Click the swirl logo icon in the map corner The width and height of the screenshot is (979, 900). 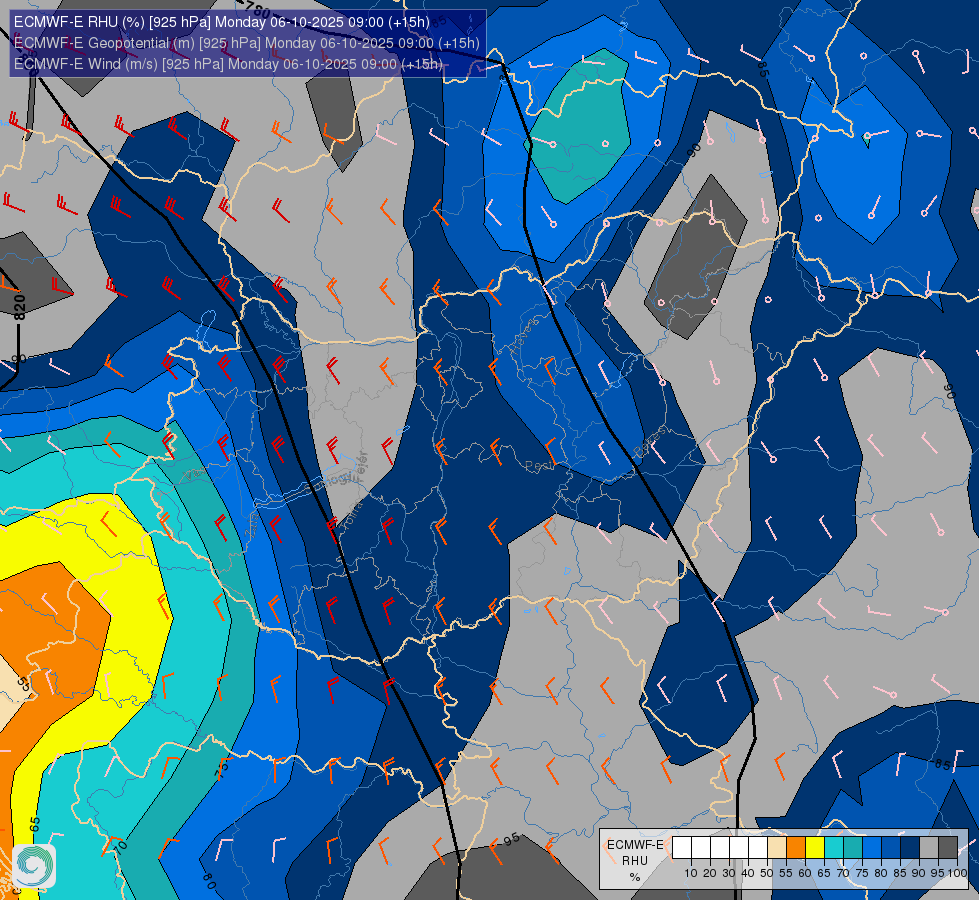(x=34, y=866)
